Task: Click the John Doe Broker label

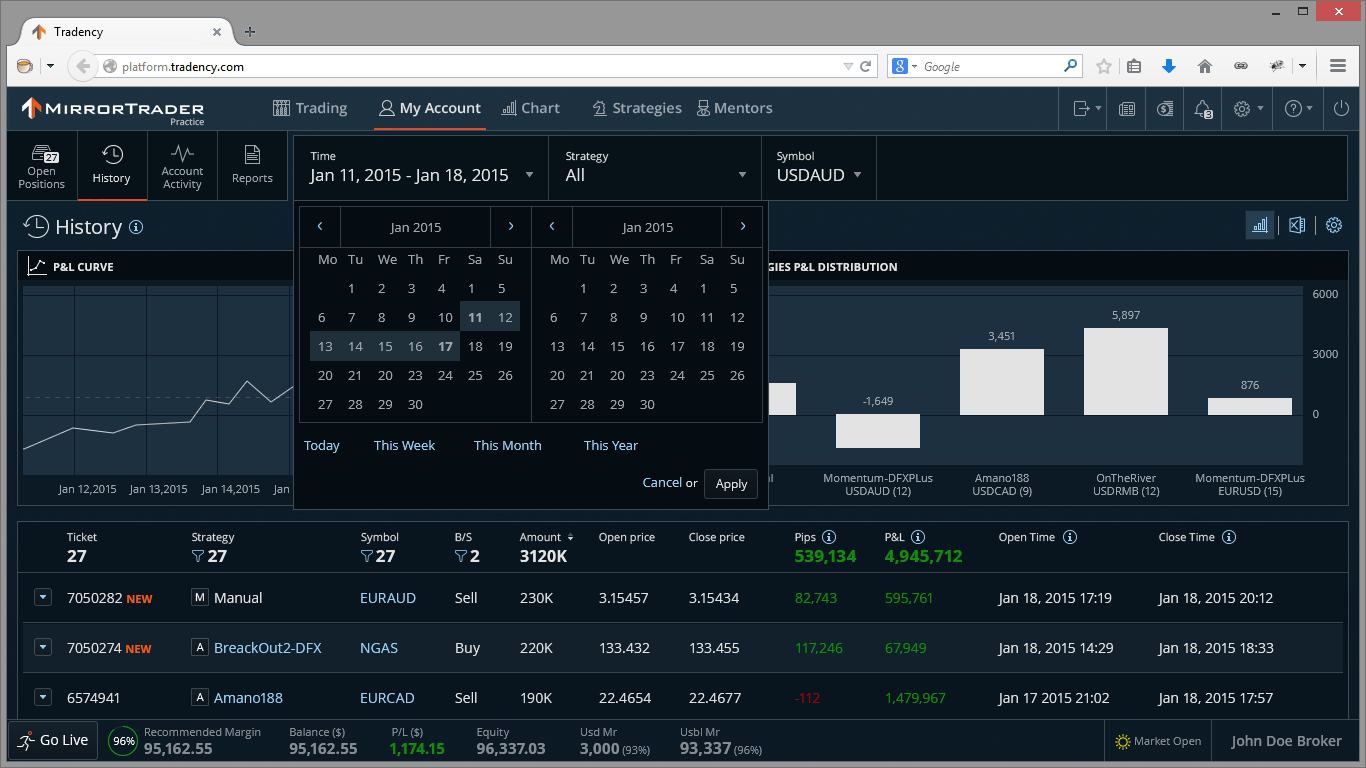Action: coord(1286,741)
